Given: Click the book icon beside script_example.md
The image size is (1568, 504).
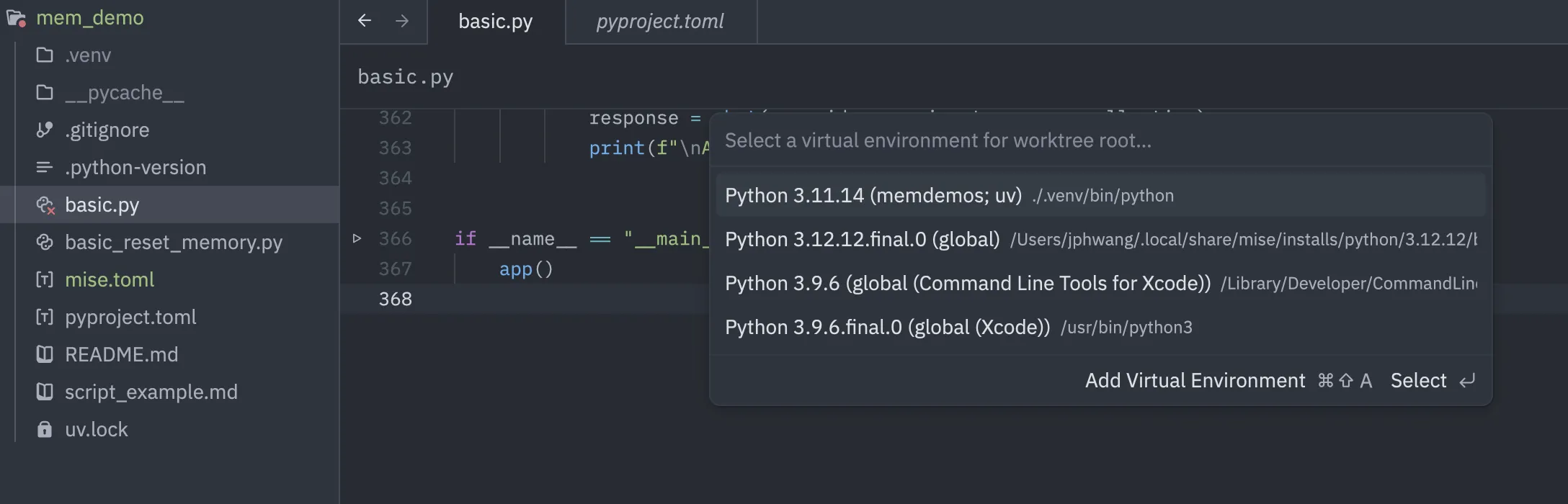Looking at the screenshot, I should coord(45,392).
